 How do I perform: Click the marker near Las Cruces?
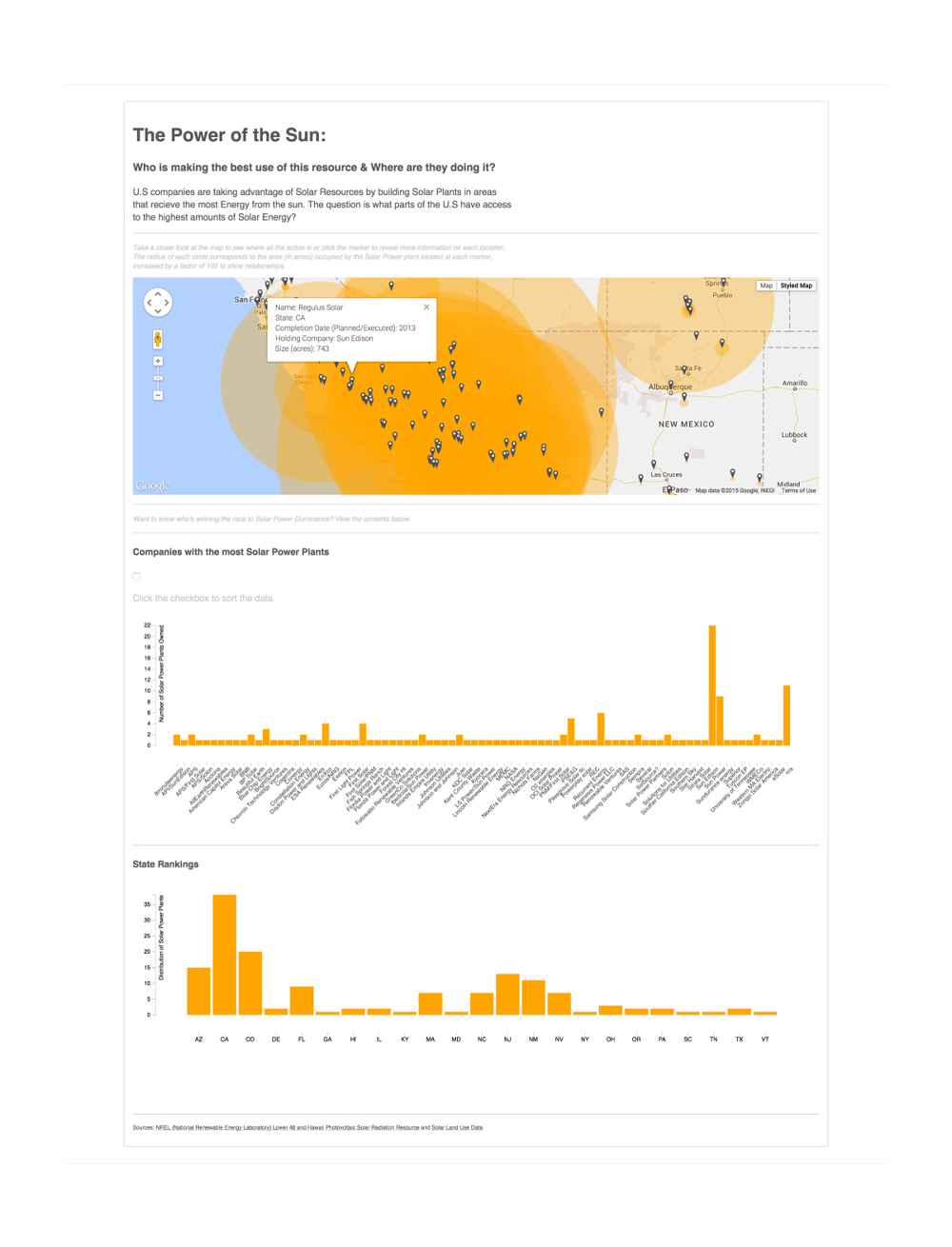(654, 465)
